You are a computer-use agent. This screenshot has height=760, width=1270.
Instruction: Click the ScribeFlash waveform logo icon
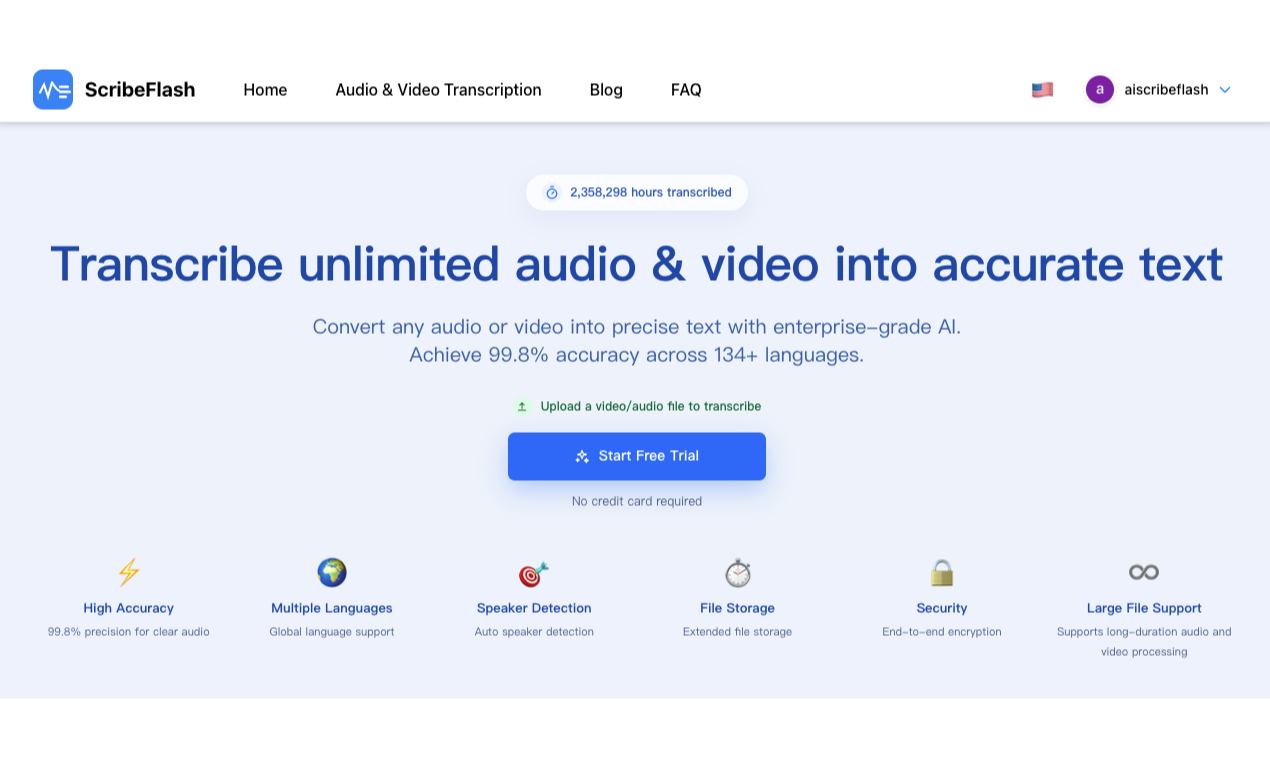(53, 89)
